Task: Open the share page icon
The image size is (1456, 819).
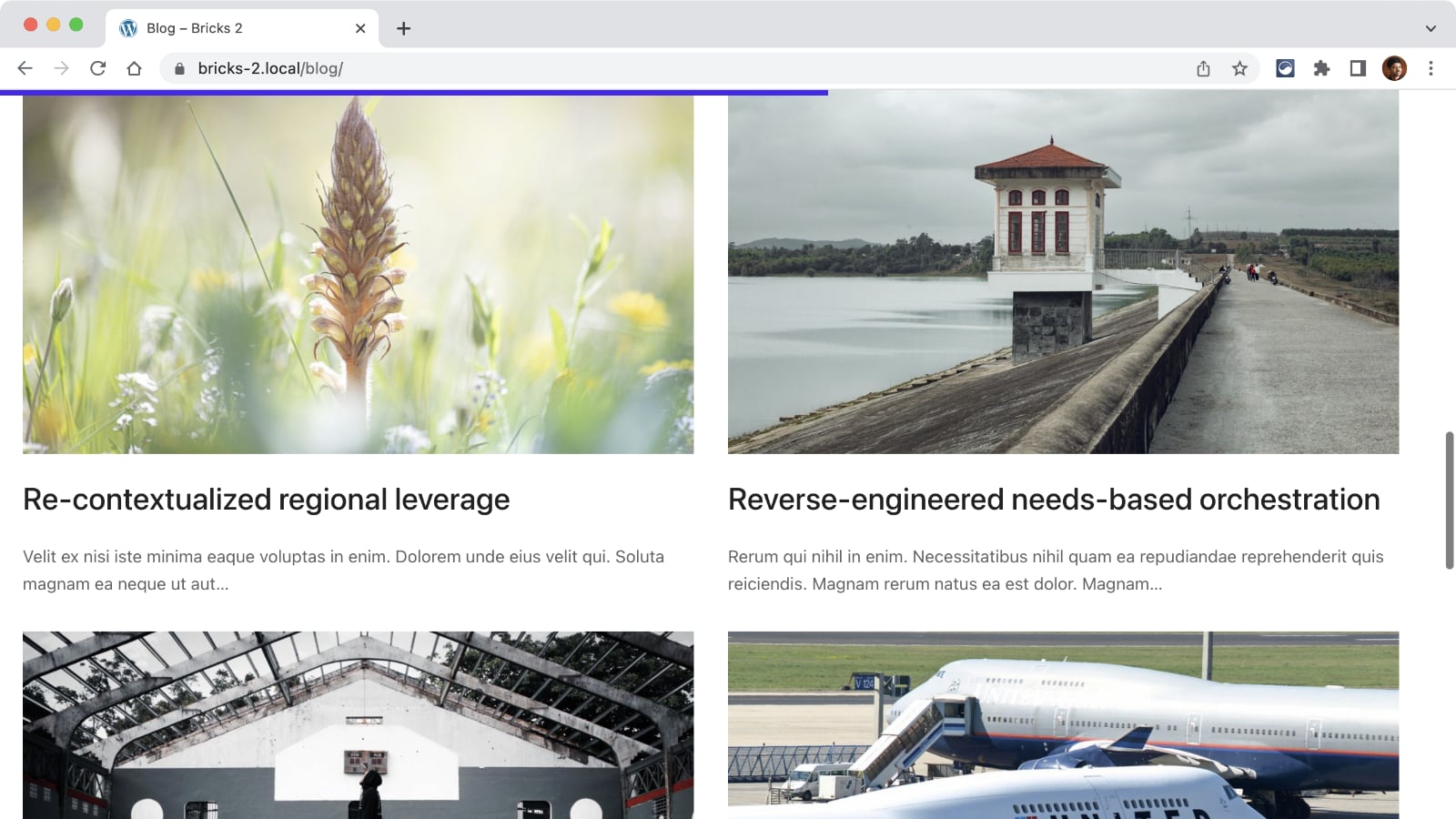Action: point(1203,68)
